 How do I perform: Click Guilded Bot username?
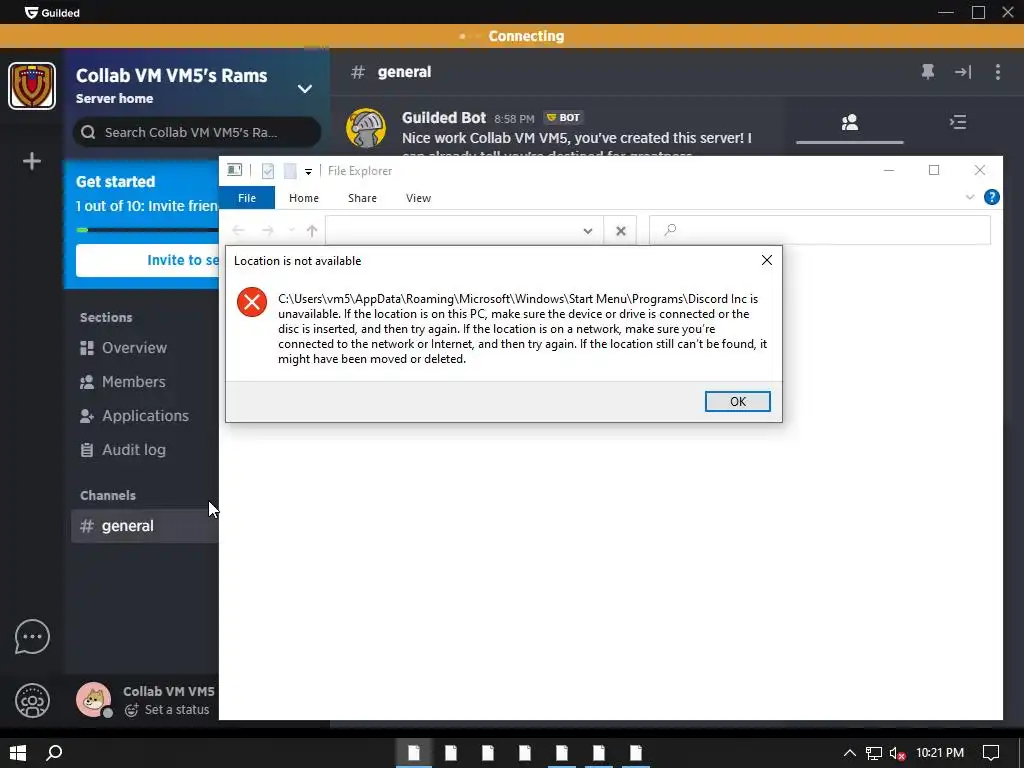tap(444, 118)
